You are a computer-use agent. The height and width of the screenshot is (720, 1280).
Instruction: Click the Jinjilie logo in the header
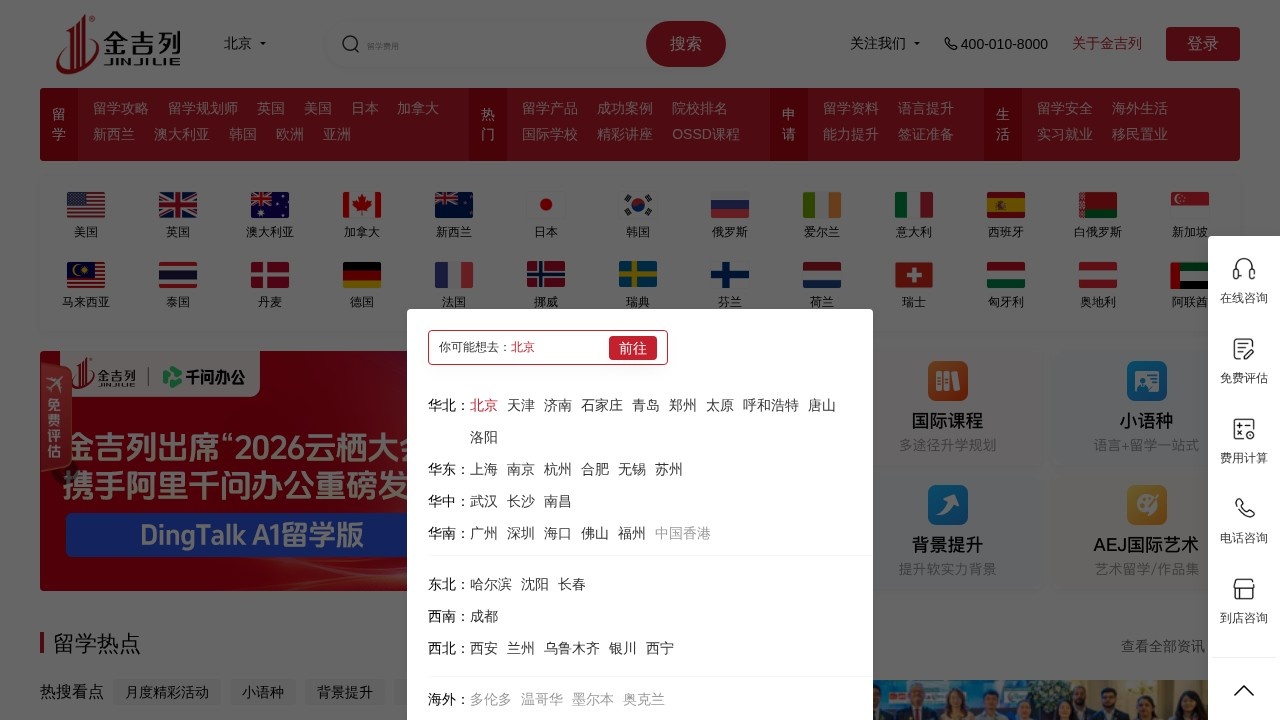tap(118, 44)
